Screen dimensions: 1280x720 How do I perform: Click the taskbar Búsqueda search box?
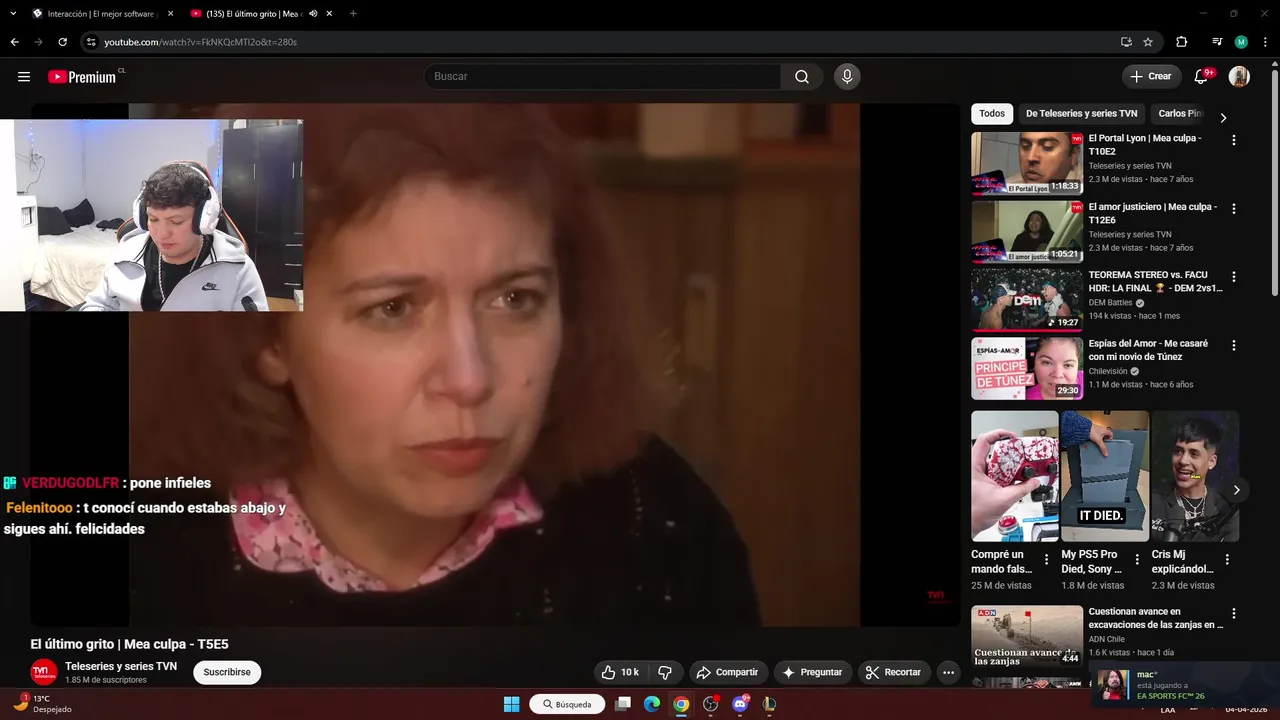click(567, 704)
